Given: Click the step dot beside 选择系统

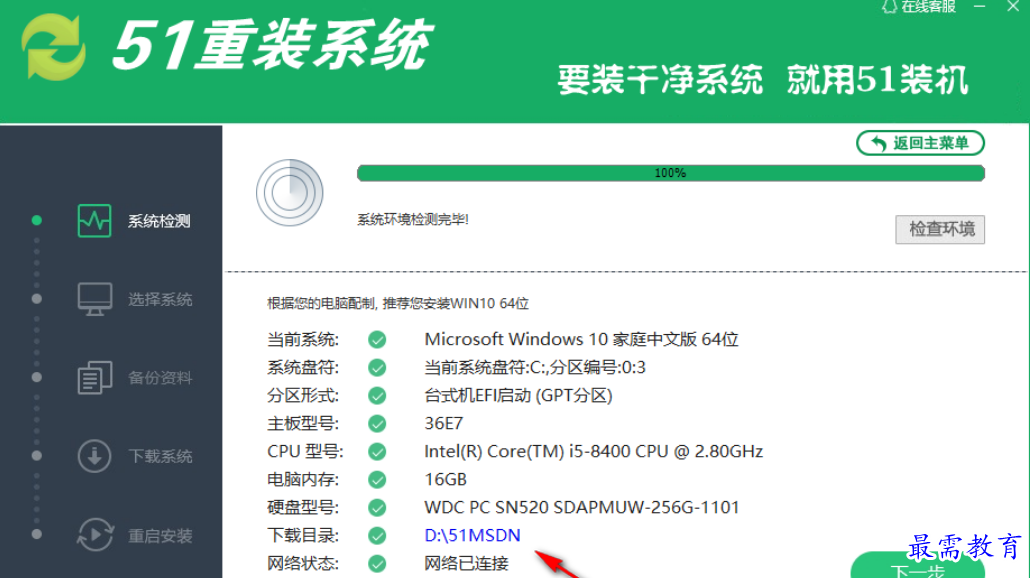Looking at the screenshot, I should pos(37,299).
